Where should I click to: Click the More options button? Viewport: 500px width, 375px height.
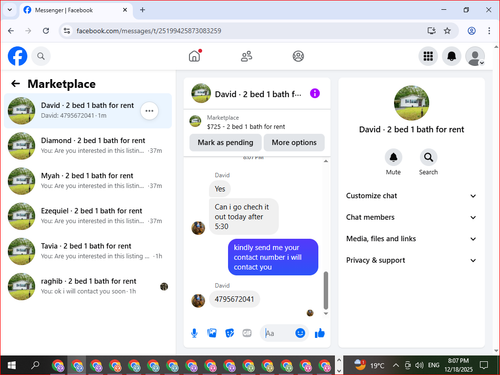pyautogui.click(x=294, y=142)
